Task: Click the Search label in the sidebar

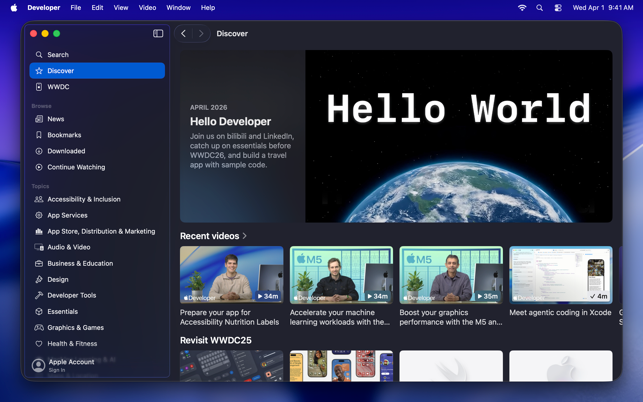Action: (58, 55)
